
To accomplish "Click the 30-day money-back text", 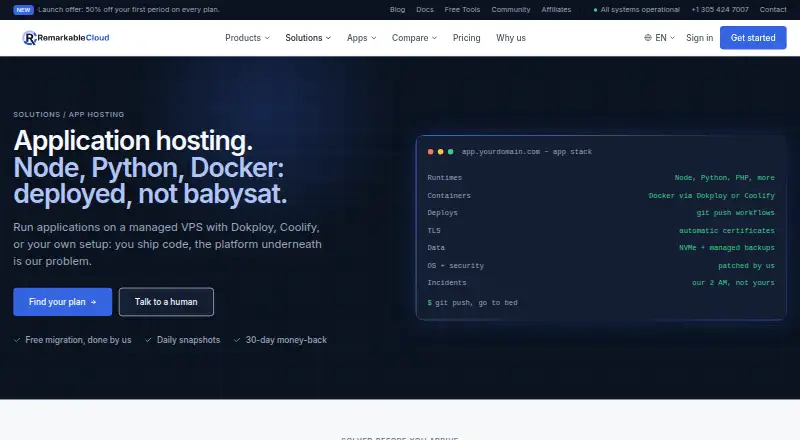I will click(x=286, y=340).
